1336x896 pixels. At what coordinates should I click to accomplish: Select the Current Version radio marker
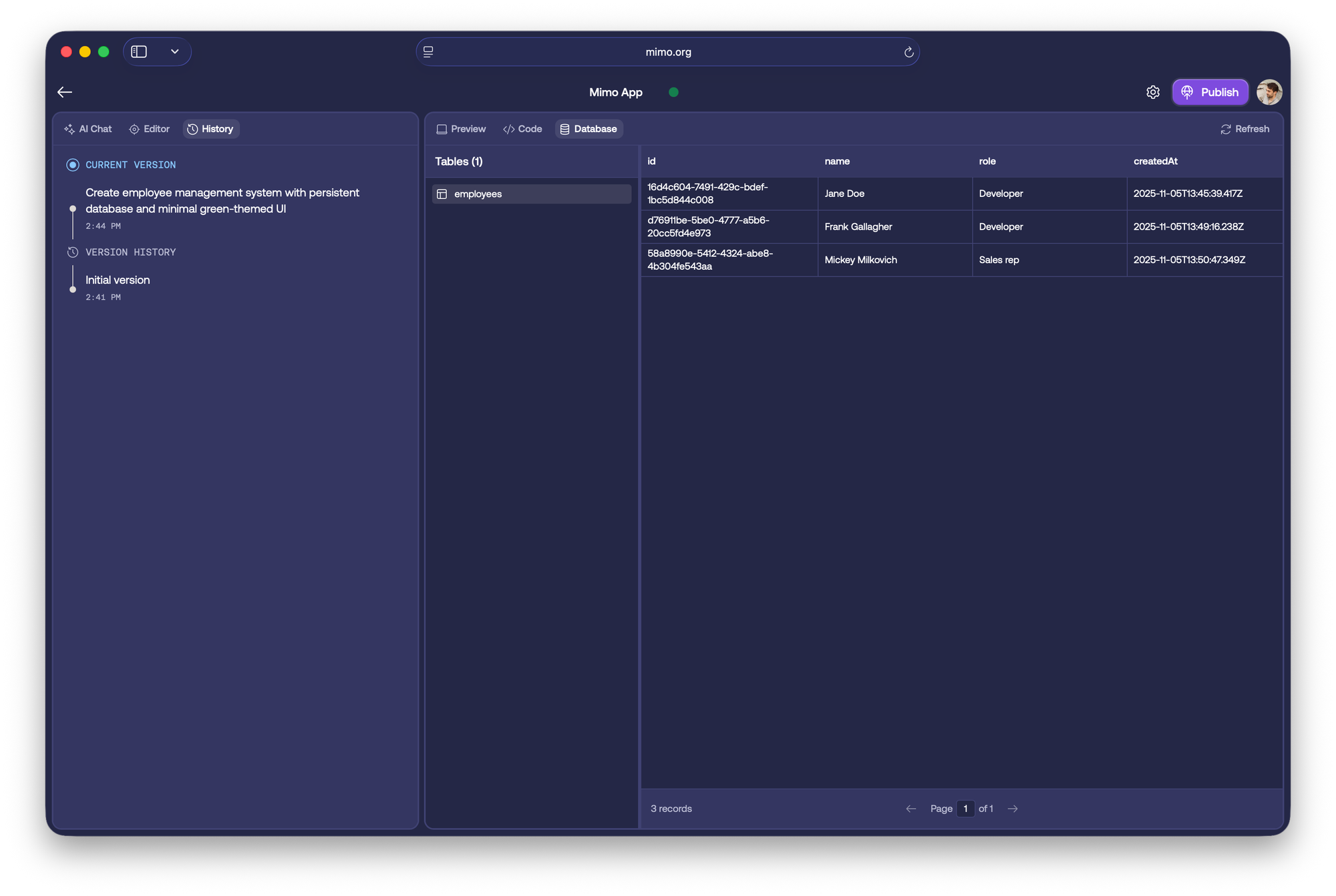[x=73, y=165]
